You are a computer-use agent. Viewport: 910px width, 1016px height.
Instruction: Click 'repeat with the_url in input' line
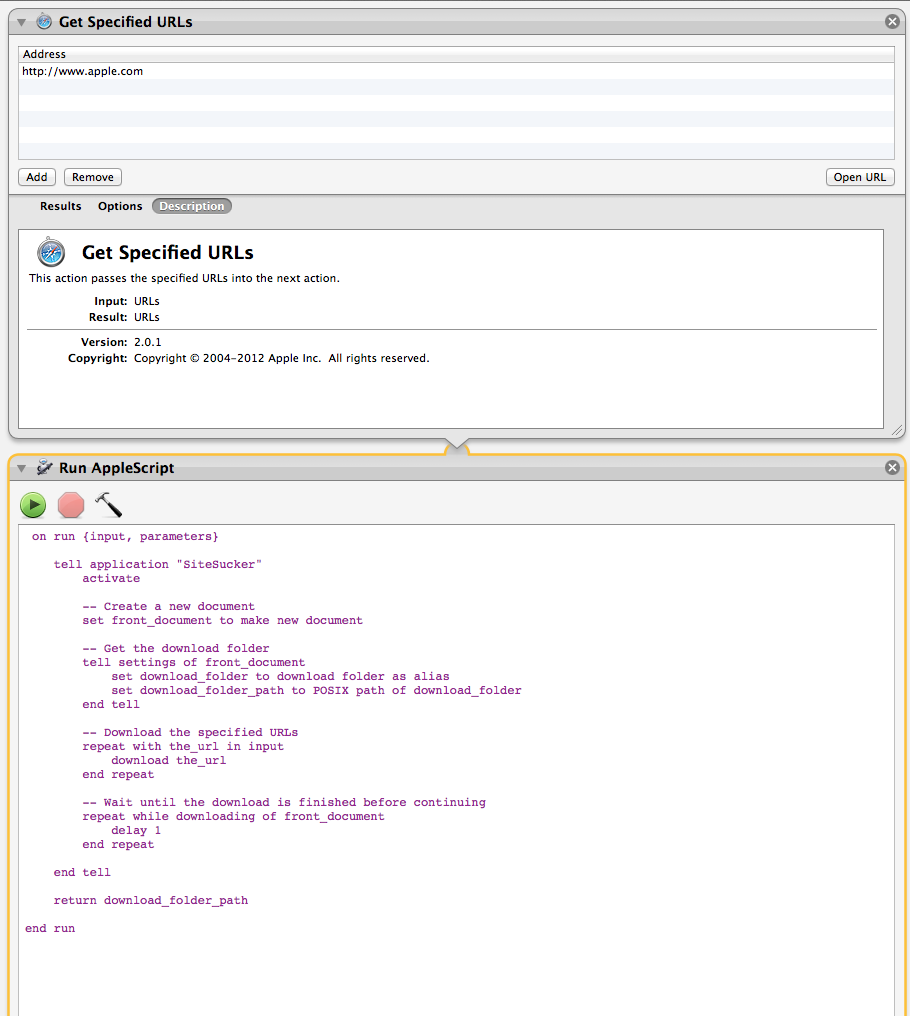click(x=183, y=746)
